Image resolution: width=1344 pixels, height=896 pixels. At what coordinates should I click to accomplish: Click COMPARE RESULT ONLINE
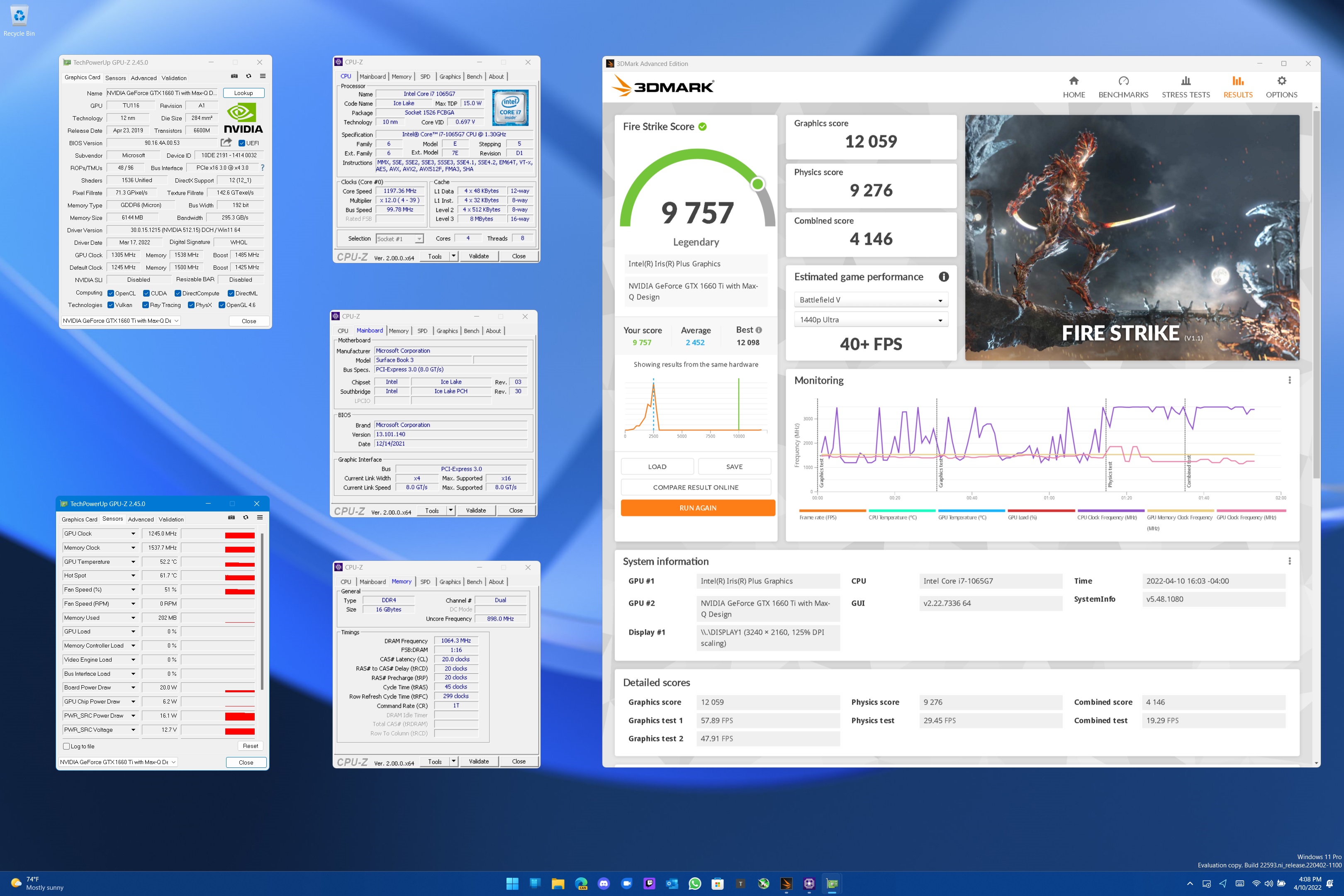(695, 487)
